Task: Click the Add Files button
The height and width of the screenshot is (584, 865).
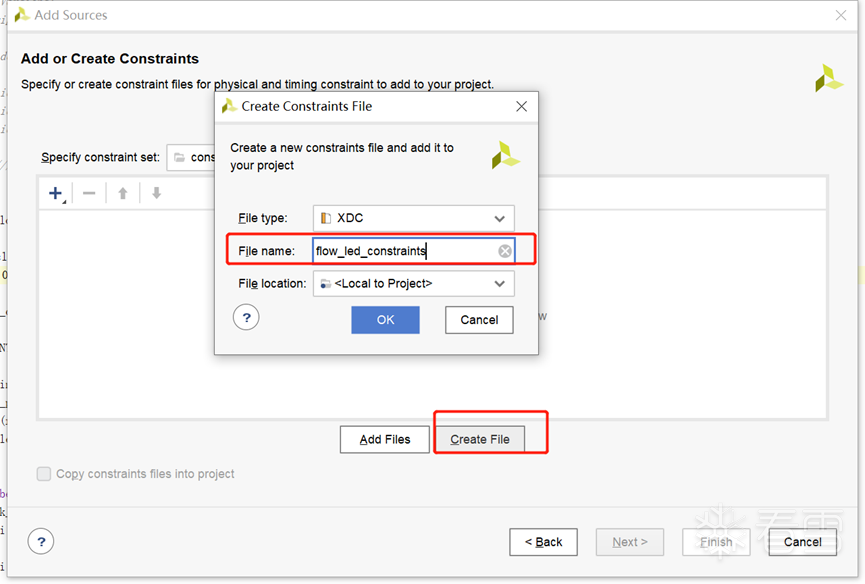Action: pos(385,439)
